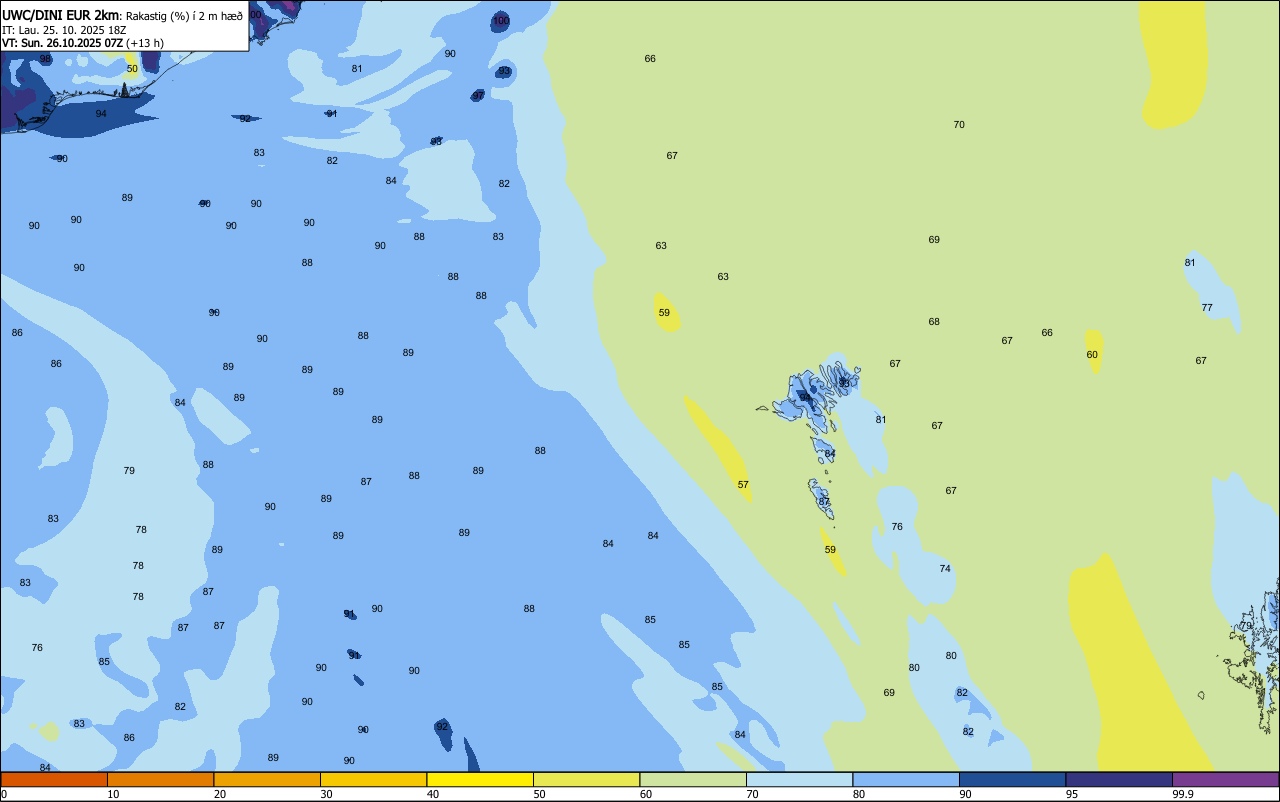The height and width of the screenshot is (802, 1280).
Task: Click the 0–10 dark orange legend swatch
Action: point(54,779)
